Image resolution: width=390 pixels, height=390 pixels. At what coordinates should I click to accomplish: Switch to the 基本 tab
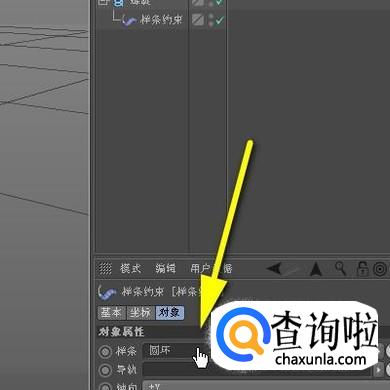[111, 313]
